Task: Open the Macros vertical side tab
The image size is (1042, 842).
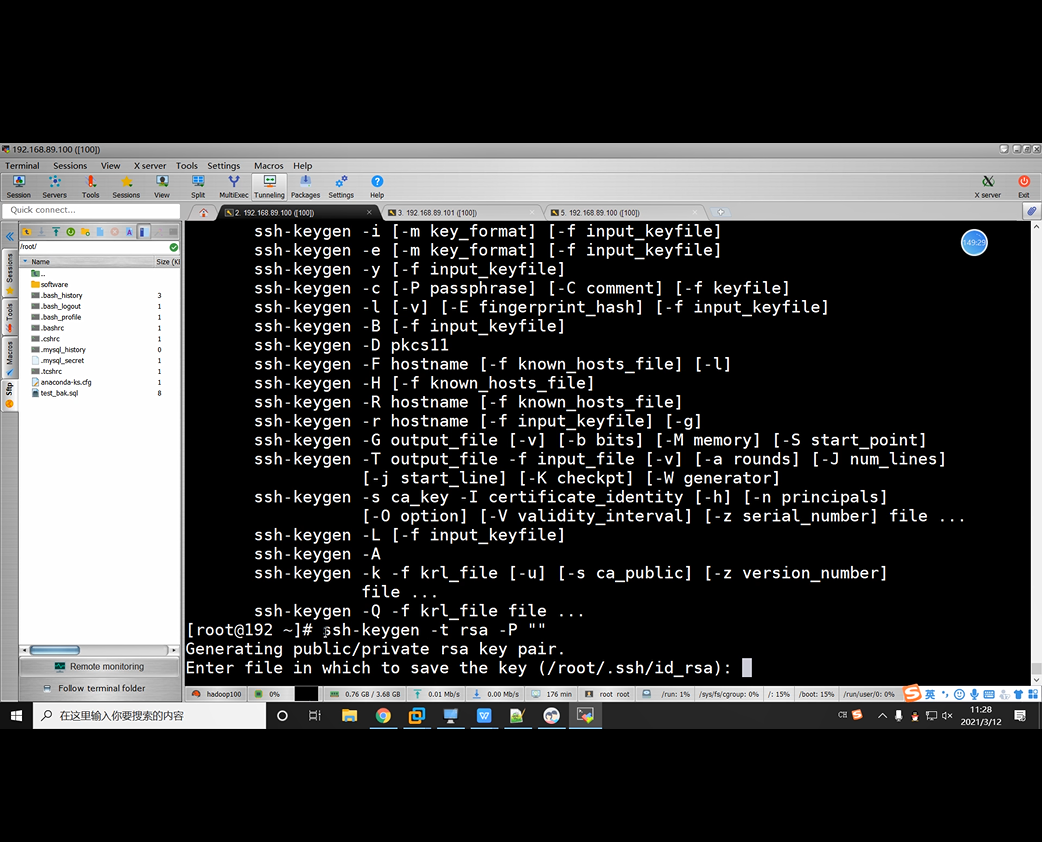Action: click(x=10, y=358)
